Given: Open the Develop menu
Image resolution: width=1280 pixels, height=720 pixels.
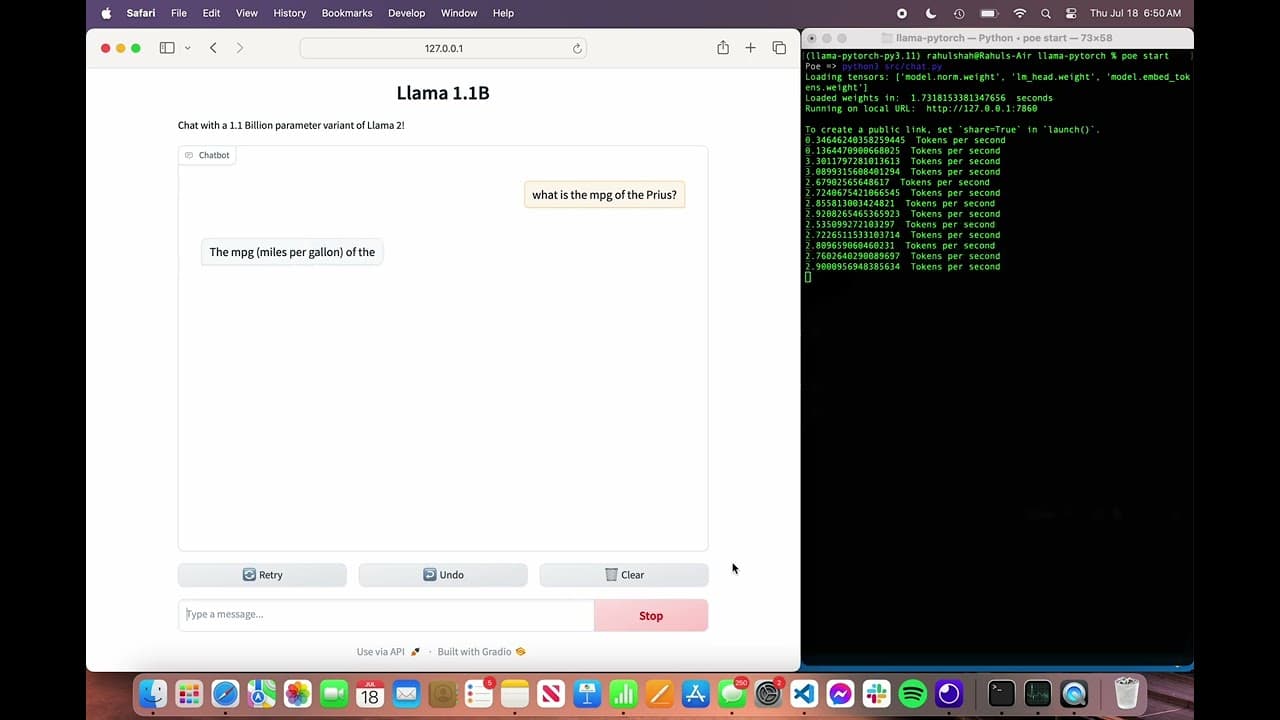Looking at the screenshot, I should 407,13.
